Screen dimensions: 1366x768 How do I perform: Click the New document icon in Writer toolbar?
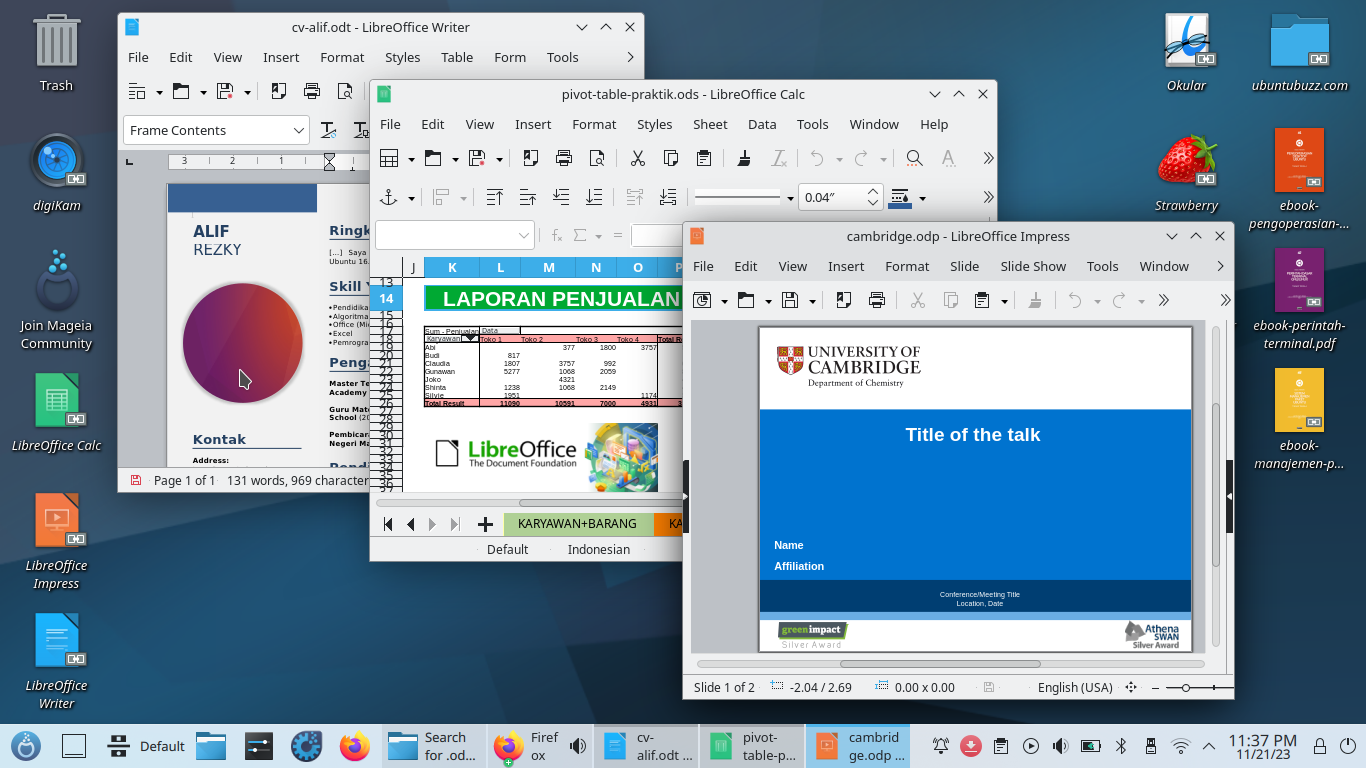(x=137, y=92)
